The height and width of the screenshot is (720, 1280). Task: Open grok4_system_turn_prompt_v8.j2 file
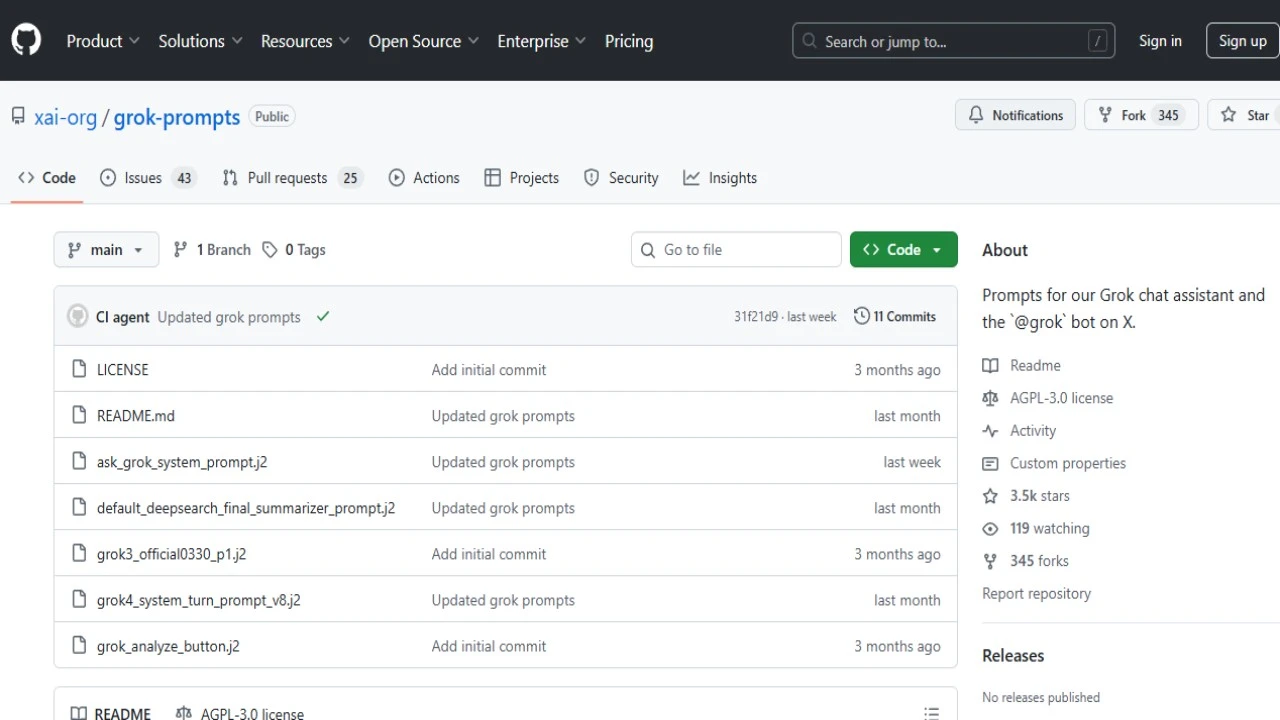coord(199,600)
